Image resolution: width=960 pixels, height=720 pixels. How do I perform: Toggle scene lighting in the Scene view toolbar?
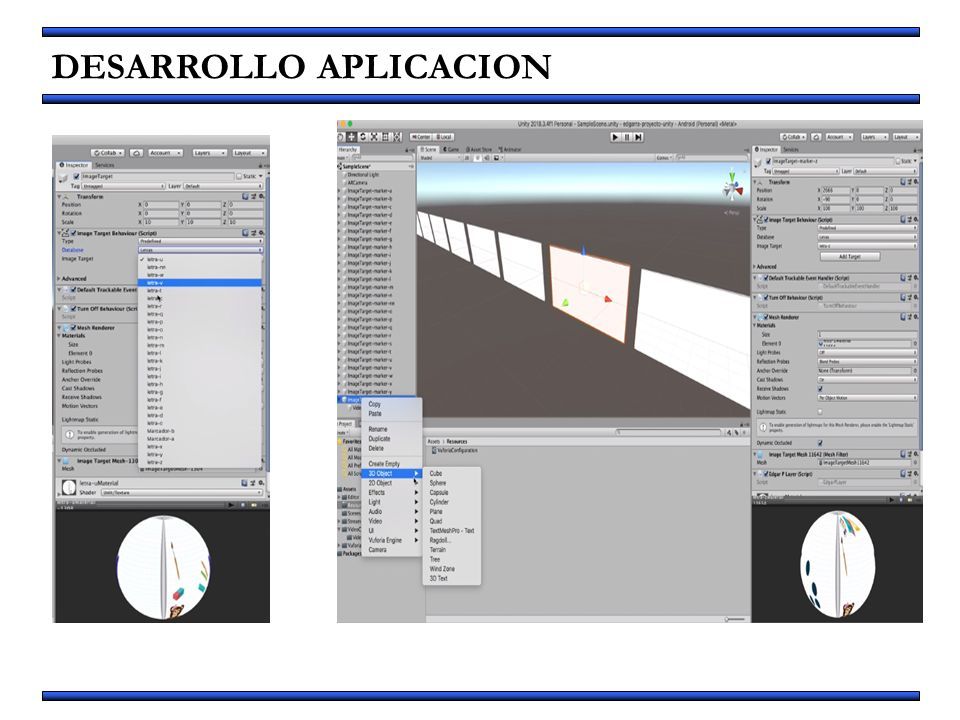click(x=478, y=158)
